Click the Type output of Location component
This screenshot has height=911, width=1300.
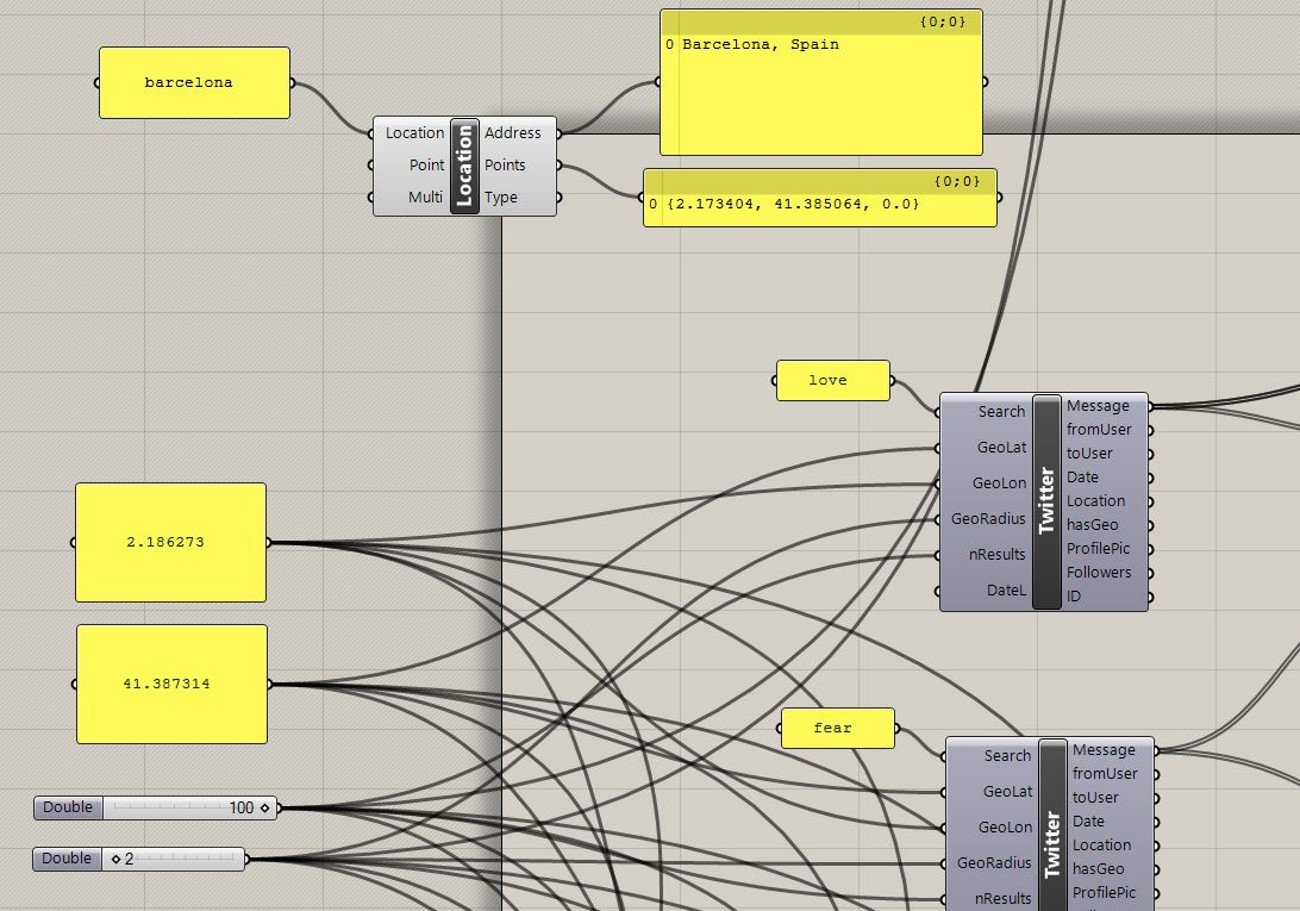coord(501,197)
